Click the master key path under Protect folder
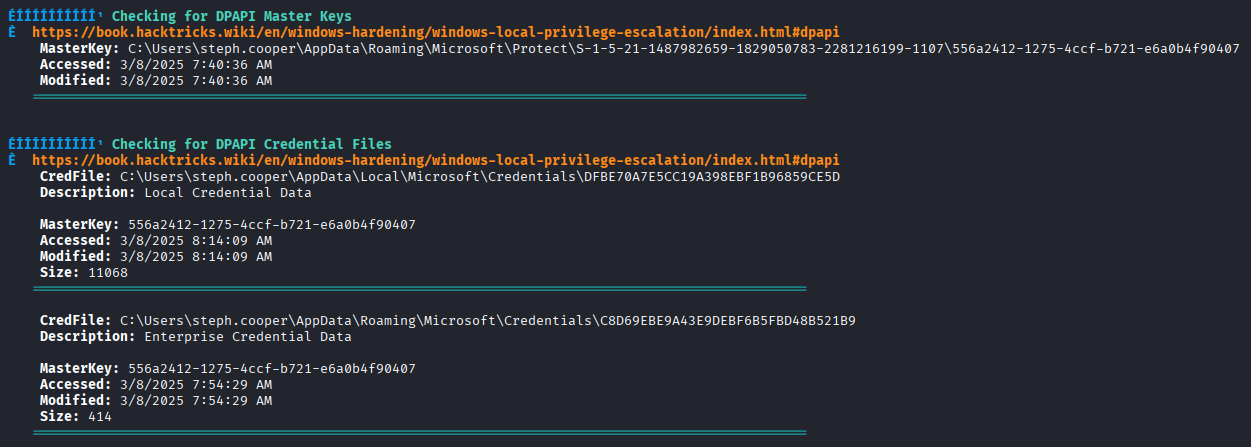This screenshot has width=1251, height=447. [x=683, y=48]
